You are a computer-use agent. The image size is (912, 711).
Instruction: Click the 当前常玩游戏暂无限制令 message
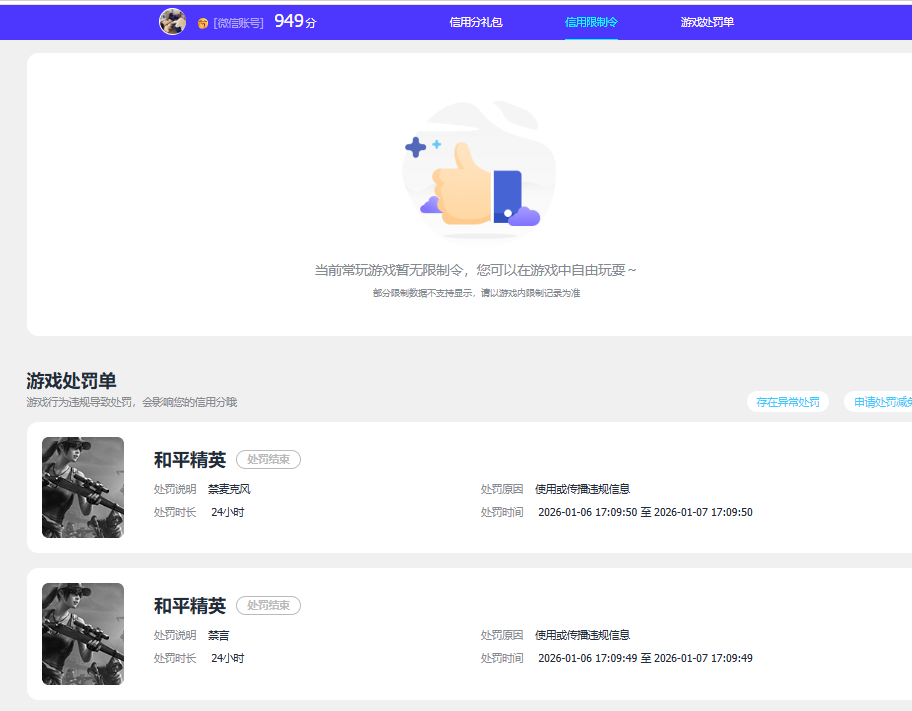tap(475, 270)
